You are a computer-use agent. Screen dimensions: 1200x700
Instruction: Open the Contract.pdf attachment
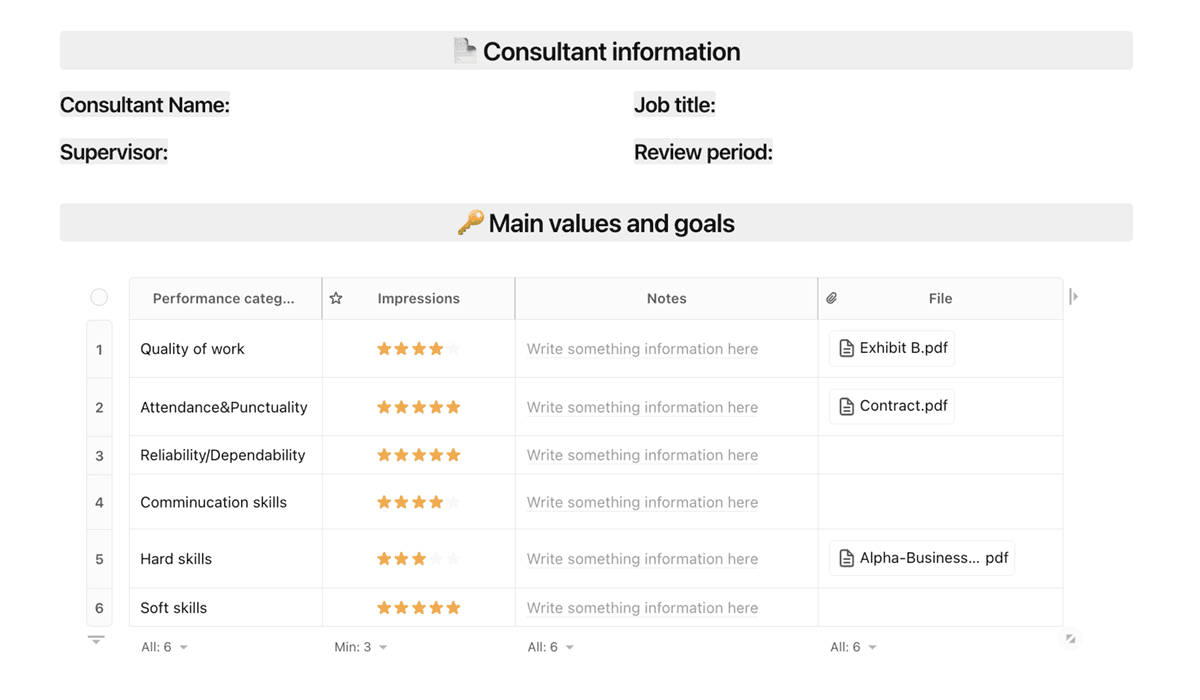click(x=891, y=406)
